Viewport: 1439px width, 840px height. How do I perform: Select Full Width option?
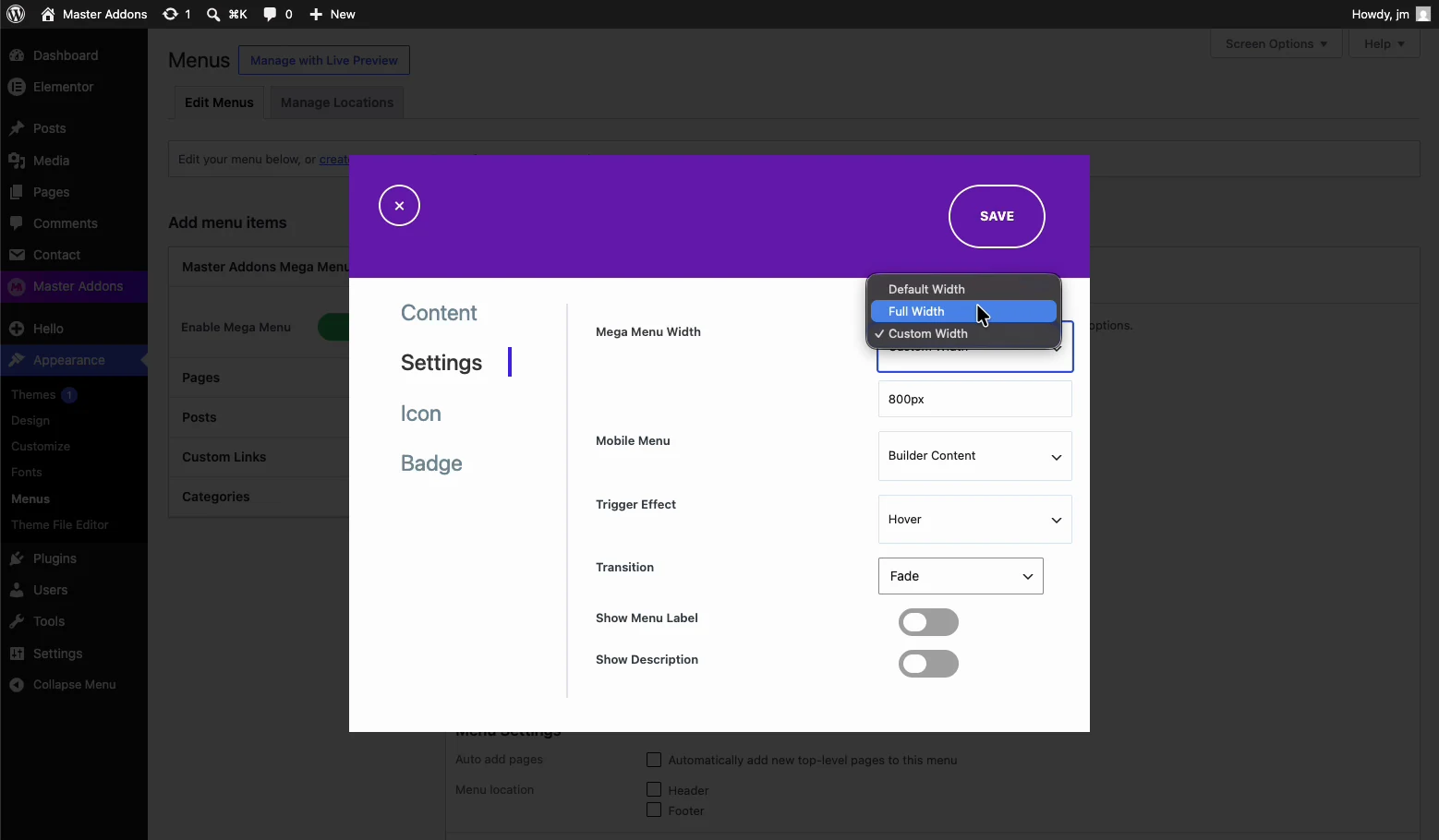tap(963, 311)
